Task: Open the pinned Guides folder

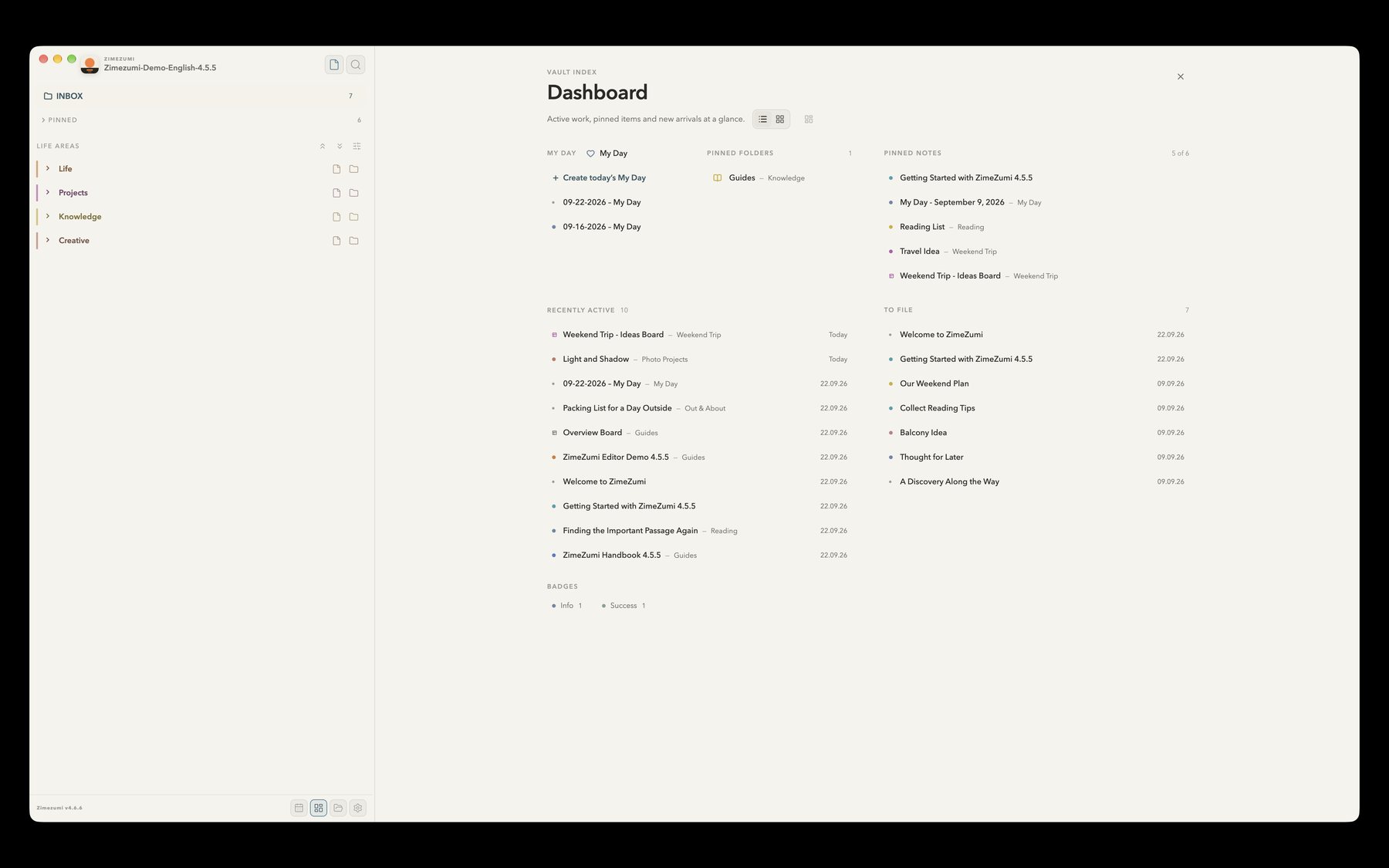Action: click(759, 178)
